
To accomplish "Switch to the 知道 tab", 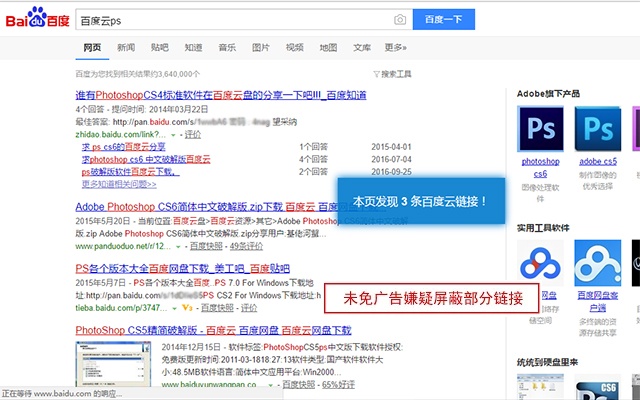I will coord(193,47).
